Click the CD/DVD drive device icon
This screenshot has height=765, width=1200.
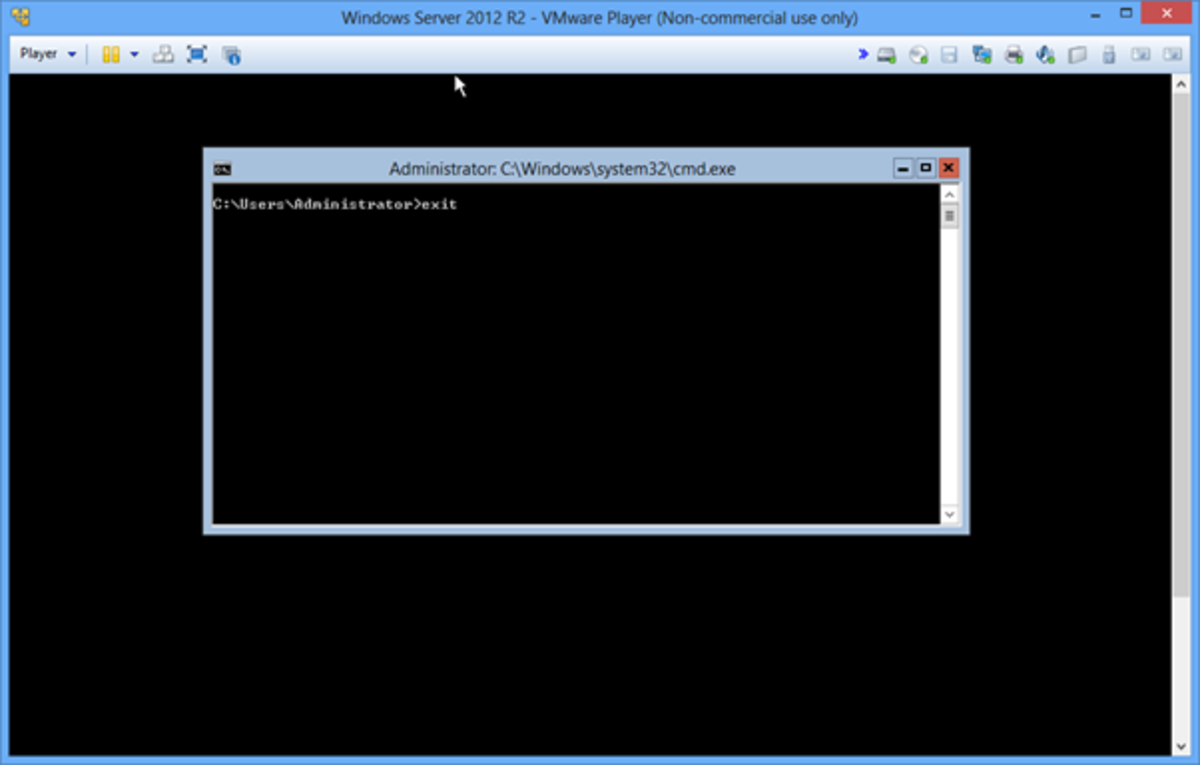(918, 55)
